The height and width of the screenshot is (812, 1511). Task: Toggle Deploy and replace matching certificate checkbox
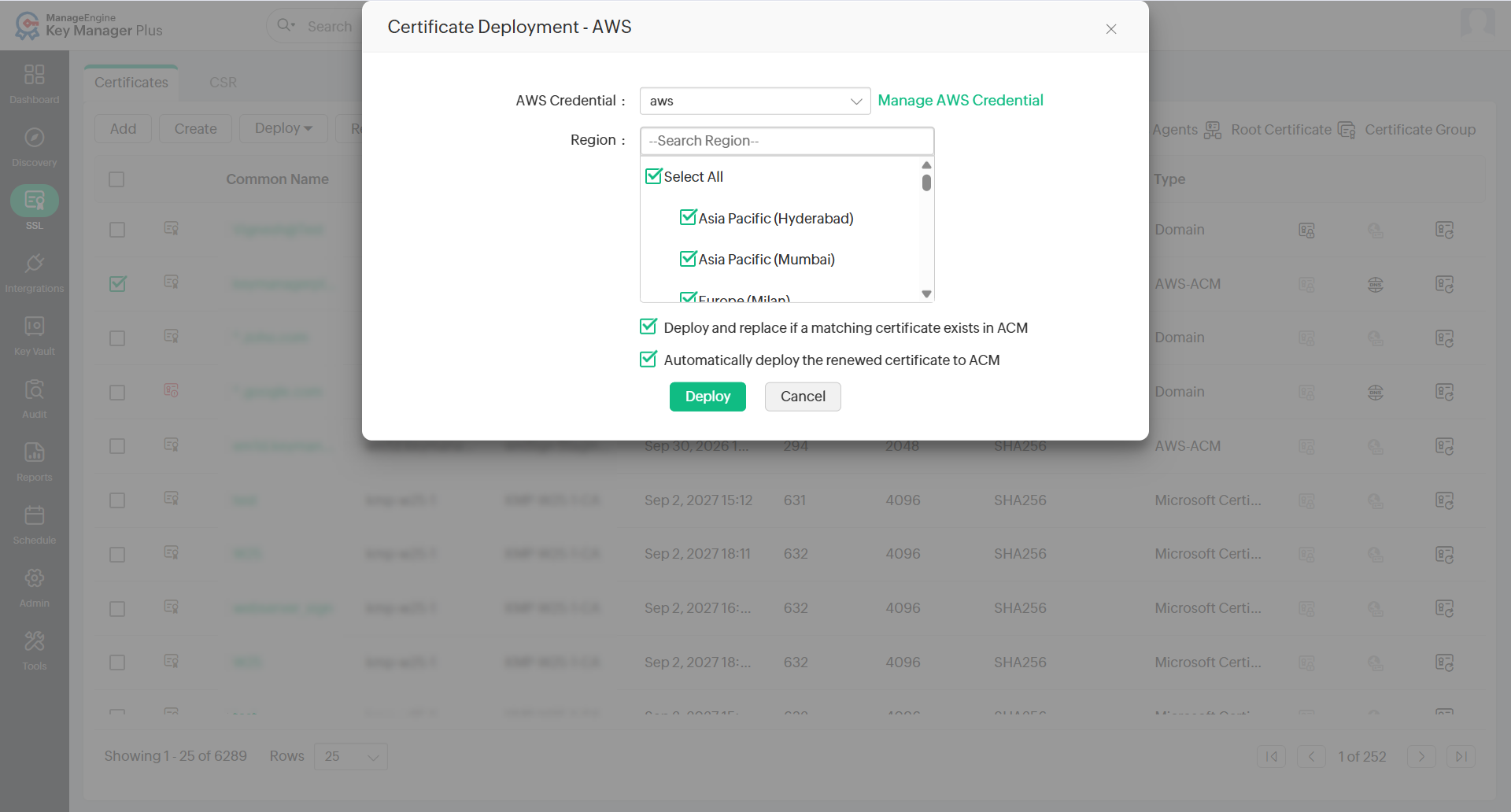[648, 327]
